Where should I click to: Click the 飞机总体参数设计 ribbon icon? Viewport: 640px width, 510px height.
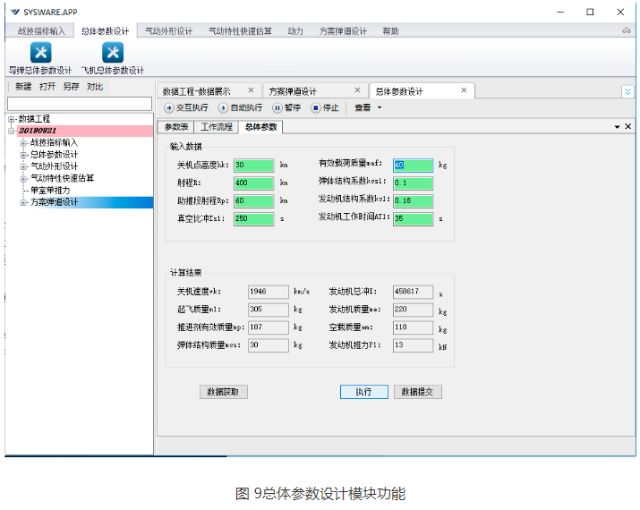point(112,53)
